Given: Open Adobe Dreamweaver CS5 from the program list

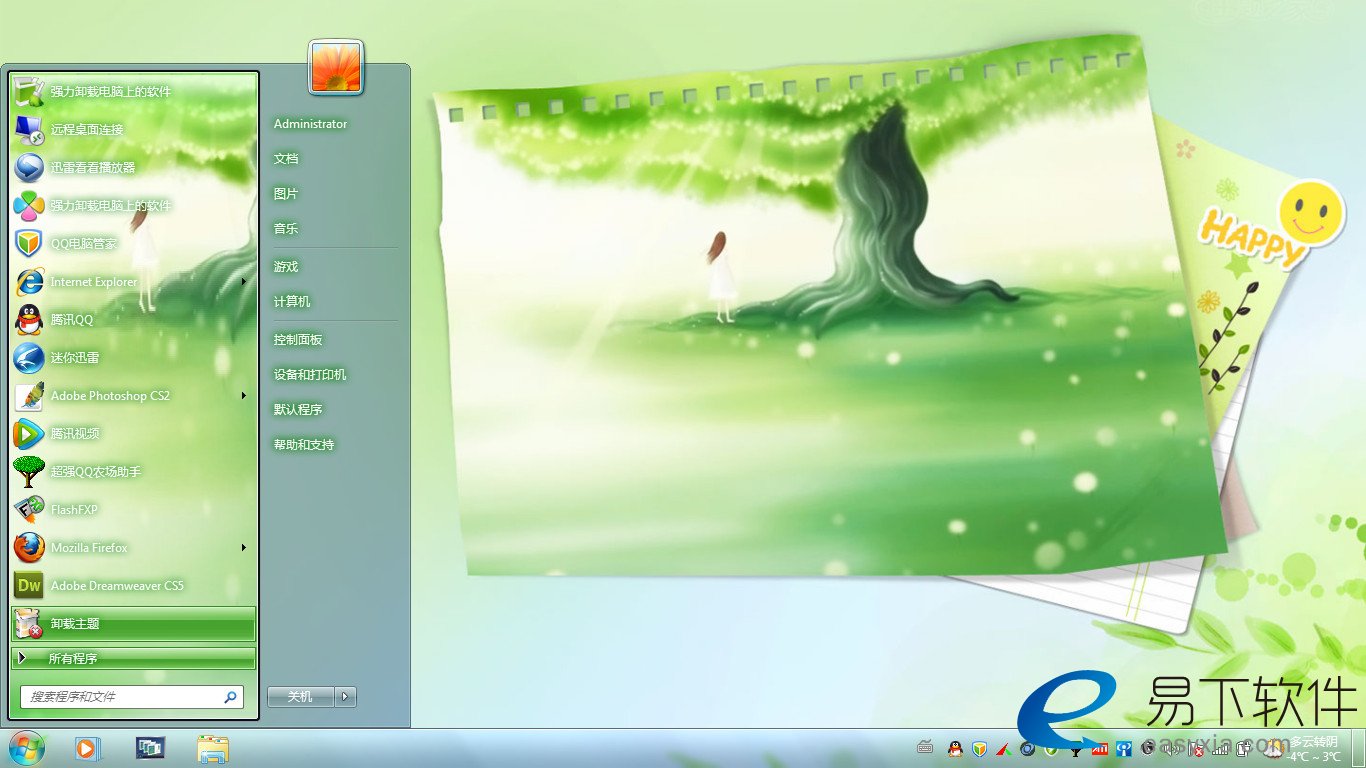Looking at the screenshot, I should [117, 586].
